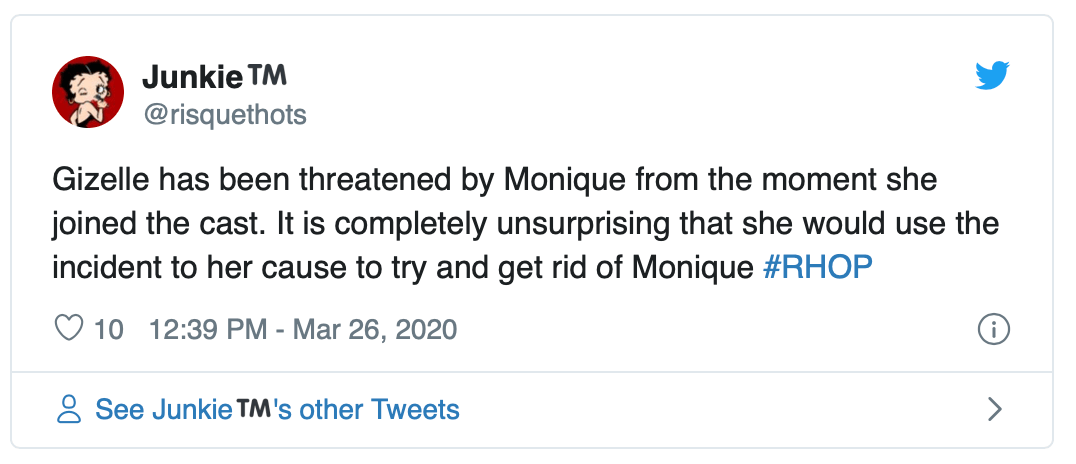Open the Betty Boop profile avatar
Viewport: 1076px width, 464px height.
[x=88, y=92]
